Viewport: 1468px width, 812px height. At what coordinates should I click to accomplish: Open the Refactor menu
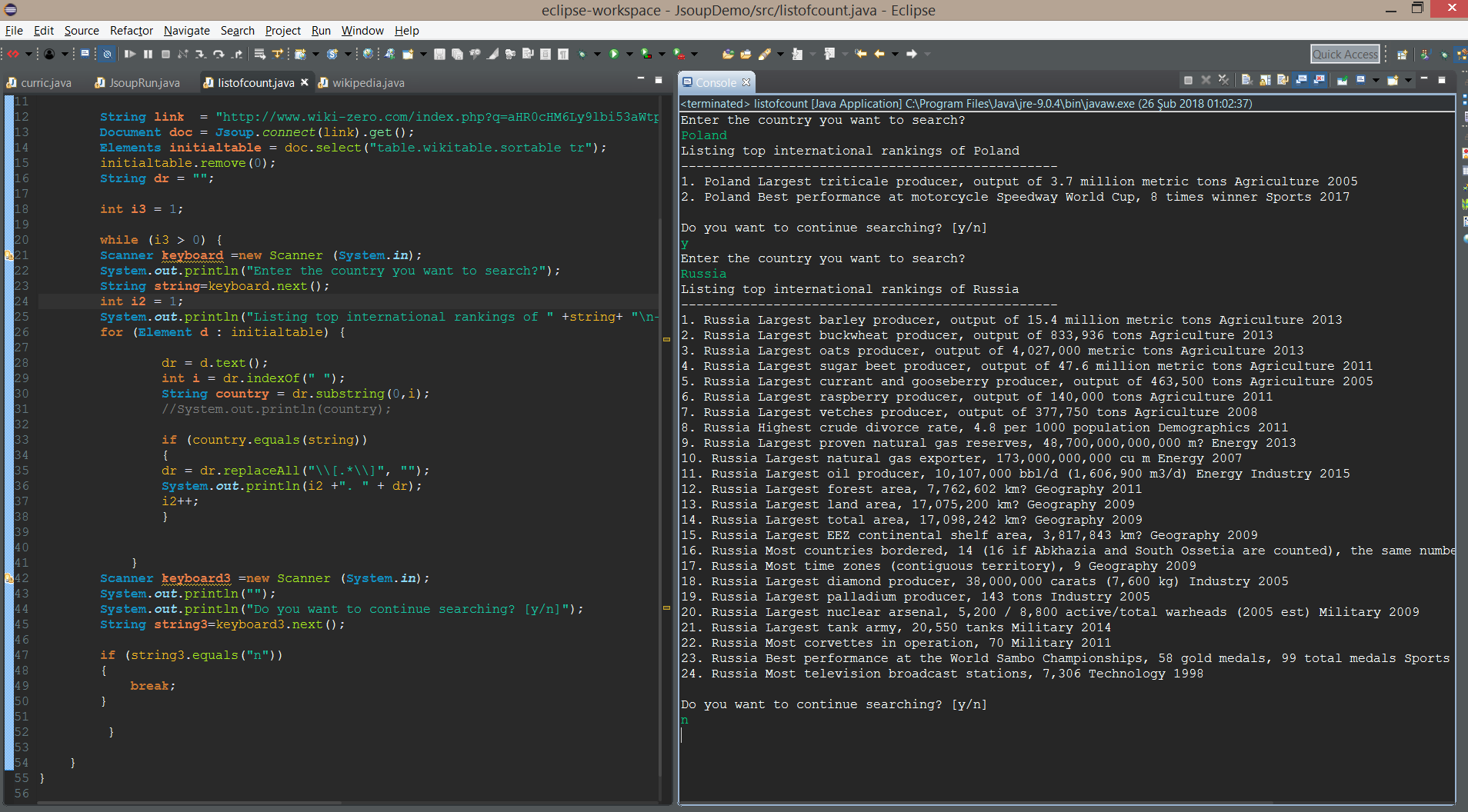tap(132, 31)
